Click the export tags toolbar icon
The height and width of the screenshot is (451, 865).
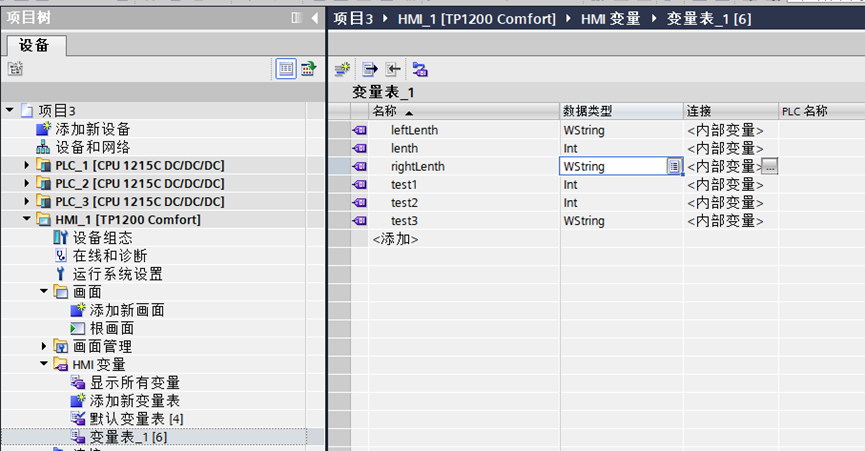(x=370, y=69)
